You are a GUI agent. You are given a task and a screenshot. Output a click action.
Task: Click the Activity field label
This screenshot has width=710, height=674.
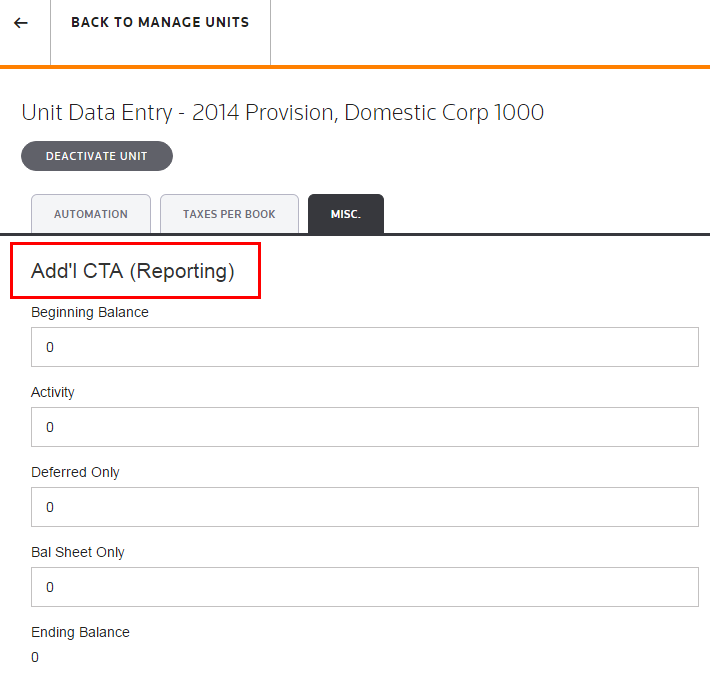[x=53, y=392]
